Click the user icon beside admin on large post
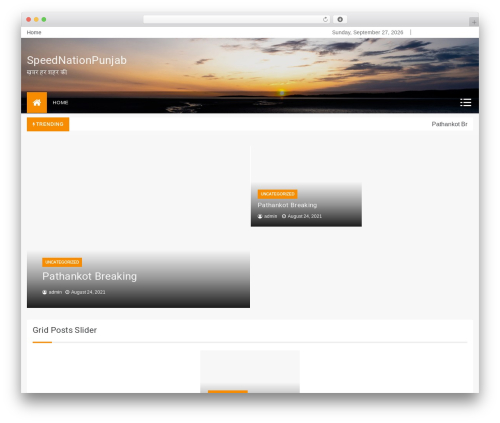Viewport: 500px width, 423px height. tap(44, 292)
